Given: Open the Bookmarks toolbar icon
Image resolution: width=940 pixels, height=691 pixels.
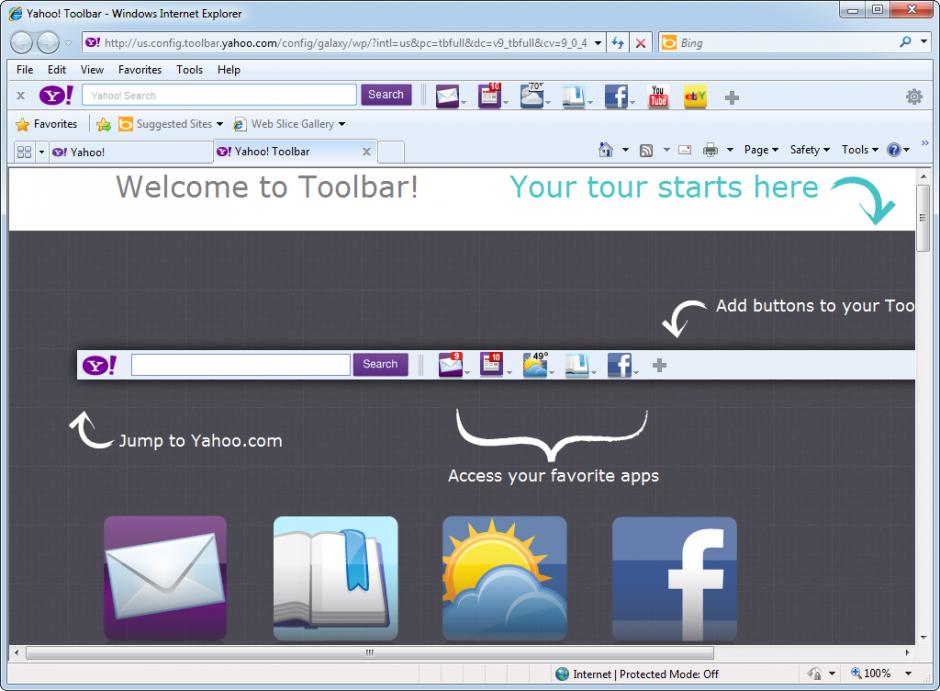Looking at the screenshot, I should pos(574,96).
